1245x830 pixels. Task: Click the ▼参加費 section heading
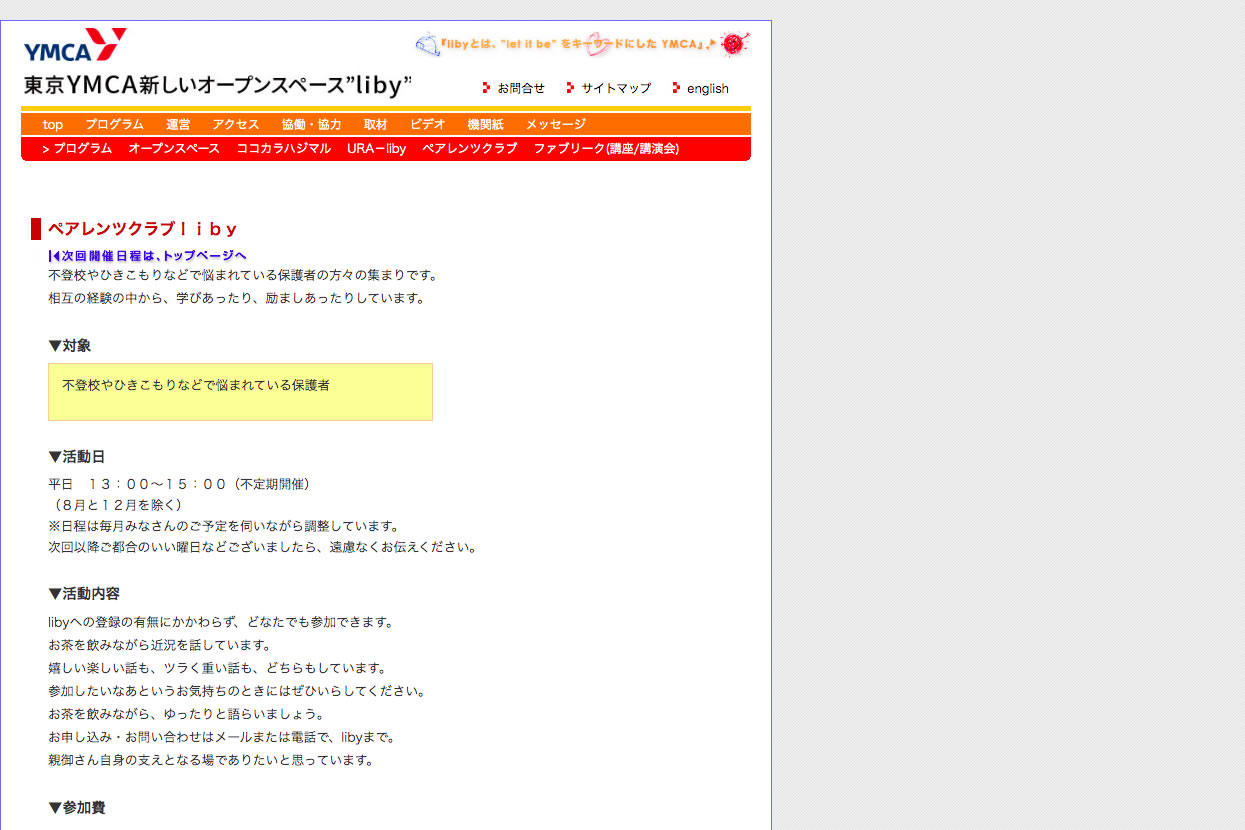77,808
